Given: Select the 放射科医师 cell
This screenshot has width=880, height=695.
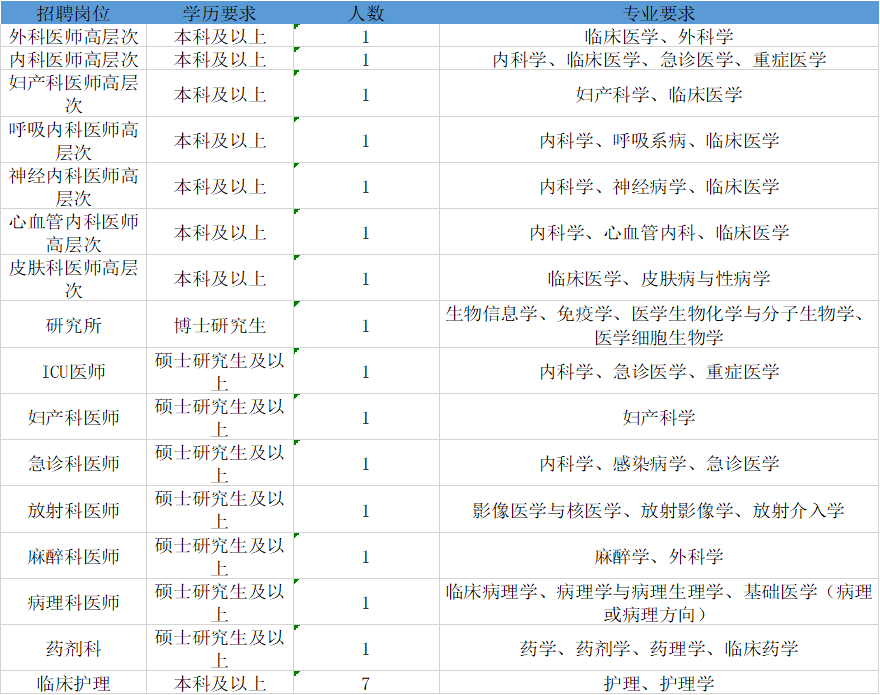Looking at the screenshot, I should tap(73, 511).
